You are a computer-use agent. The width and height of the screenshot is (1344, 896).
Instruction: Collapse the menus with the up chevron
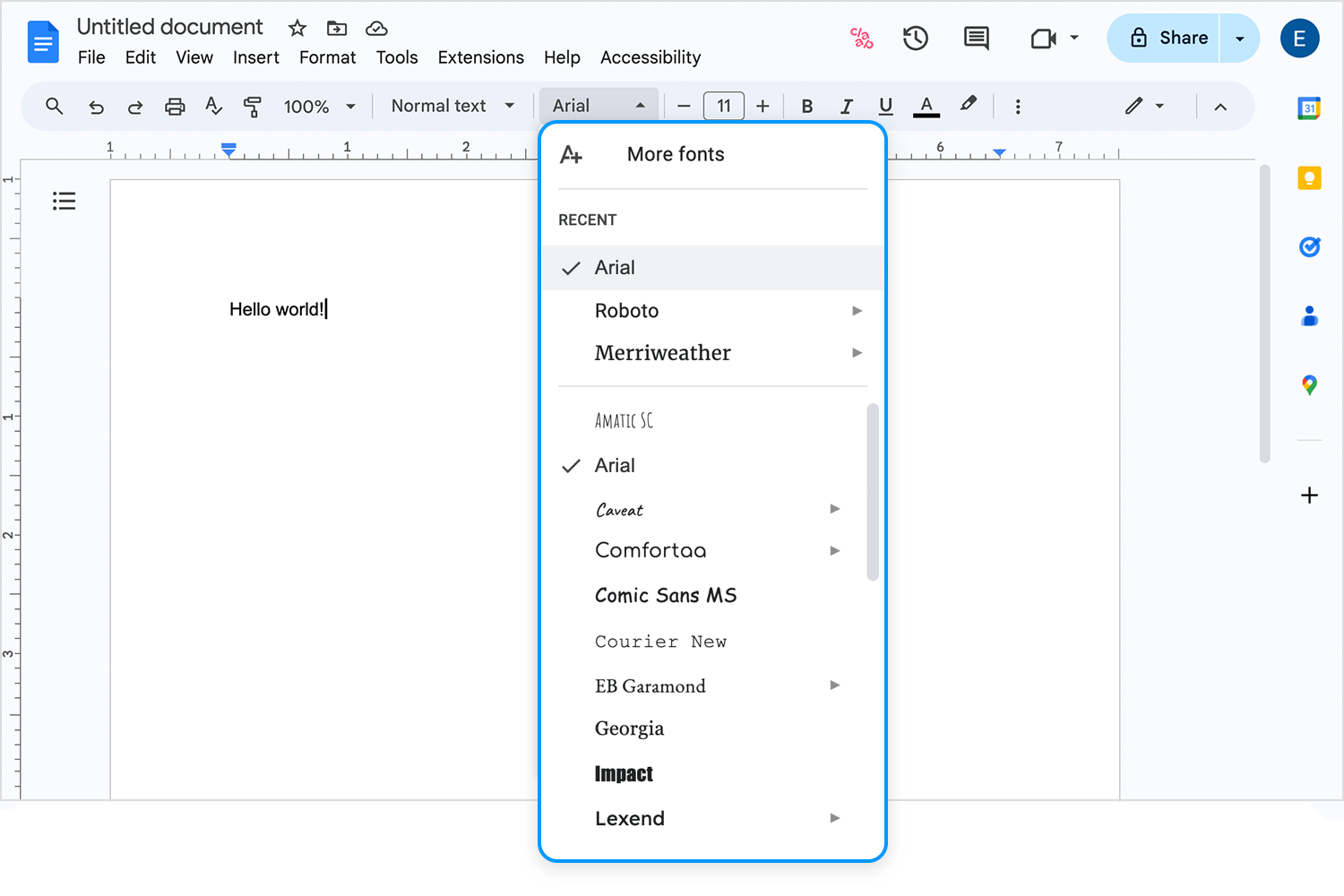point(1220,107)
